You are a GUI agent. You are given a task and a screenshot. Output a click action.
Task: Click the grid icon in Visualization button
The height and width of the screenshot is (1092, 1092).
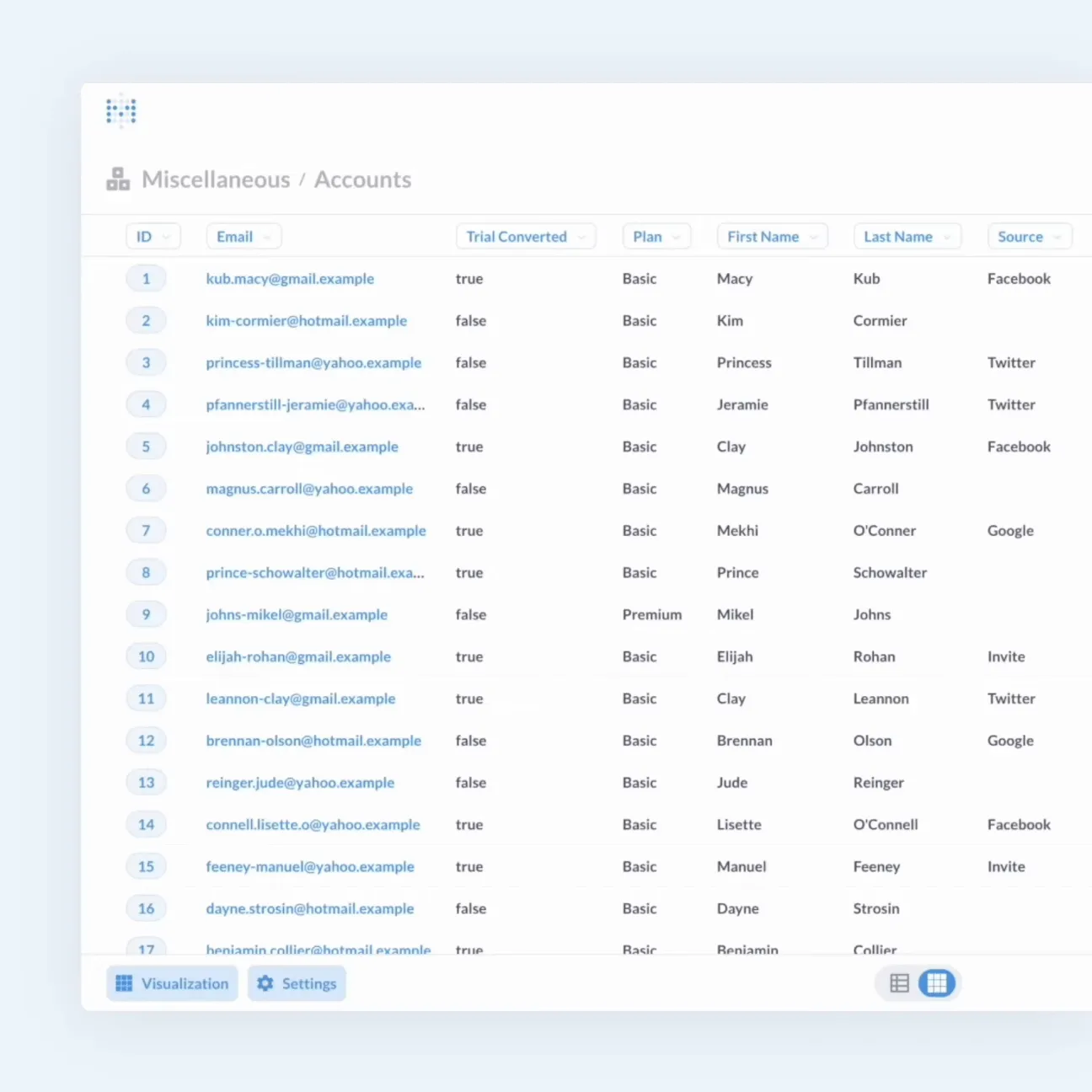click(x=124, y=983)
